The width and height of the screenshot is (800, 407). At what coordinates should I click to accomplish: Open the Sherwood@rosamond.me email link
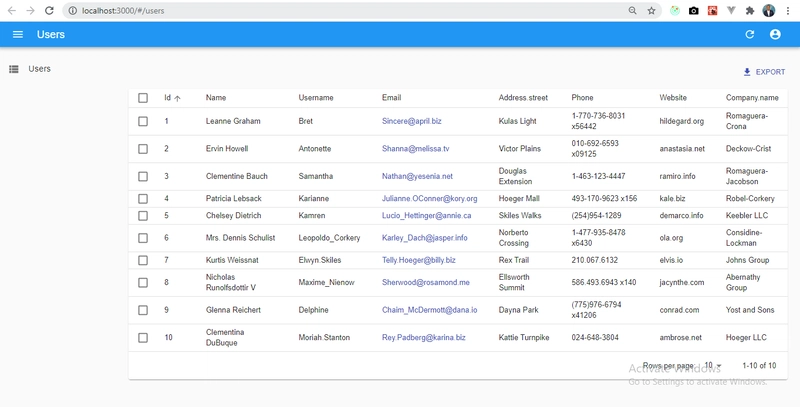point(426,283)
